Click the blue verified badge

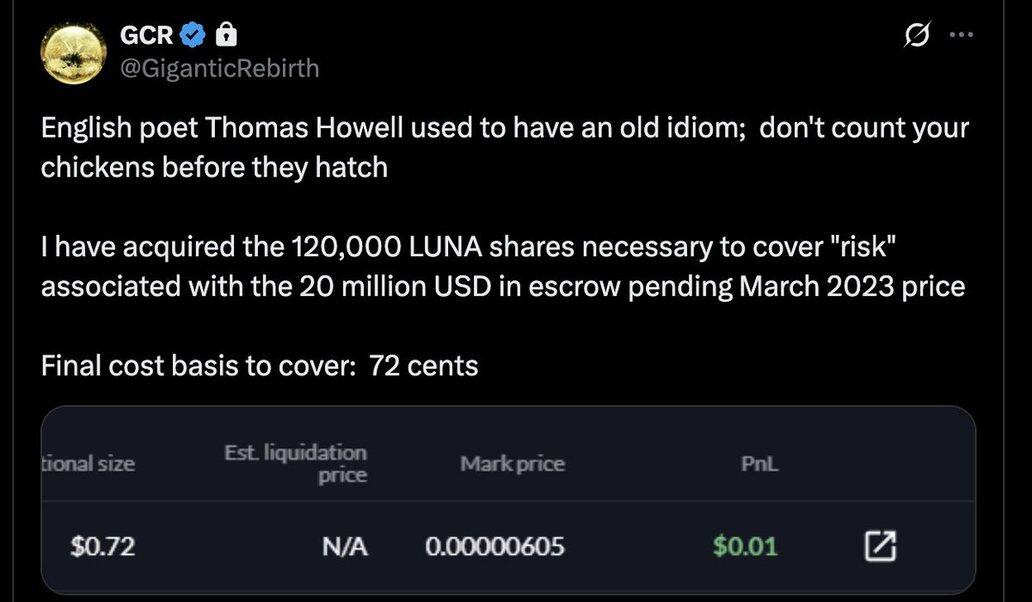[x=194, y=36]
